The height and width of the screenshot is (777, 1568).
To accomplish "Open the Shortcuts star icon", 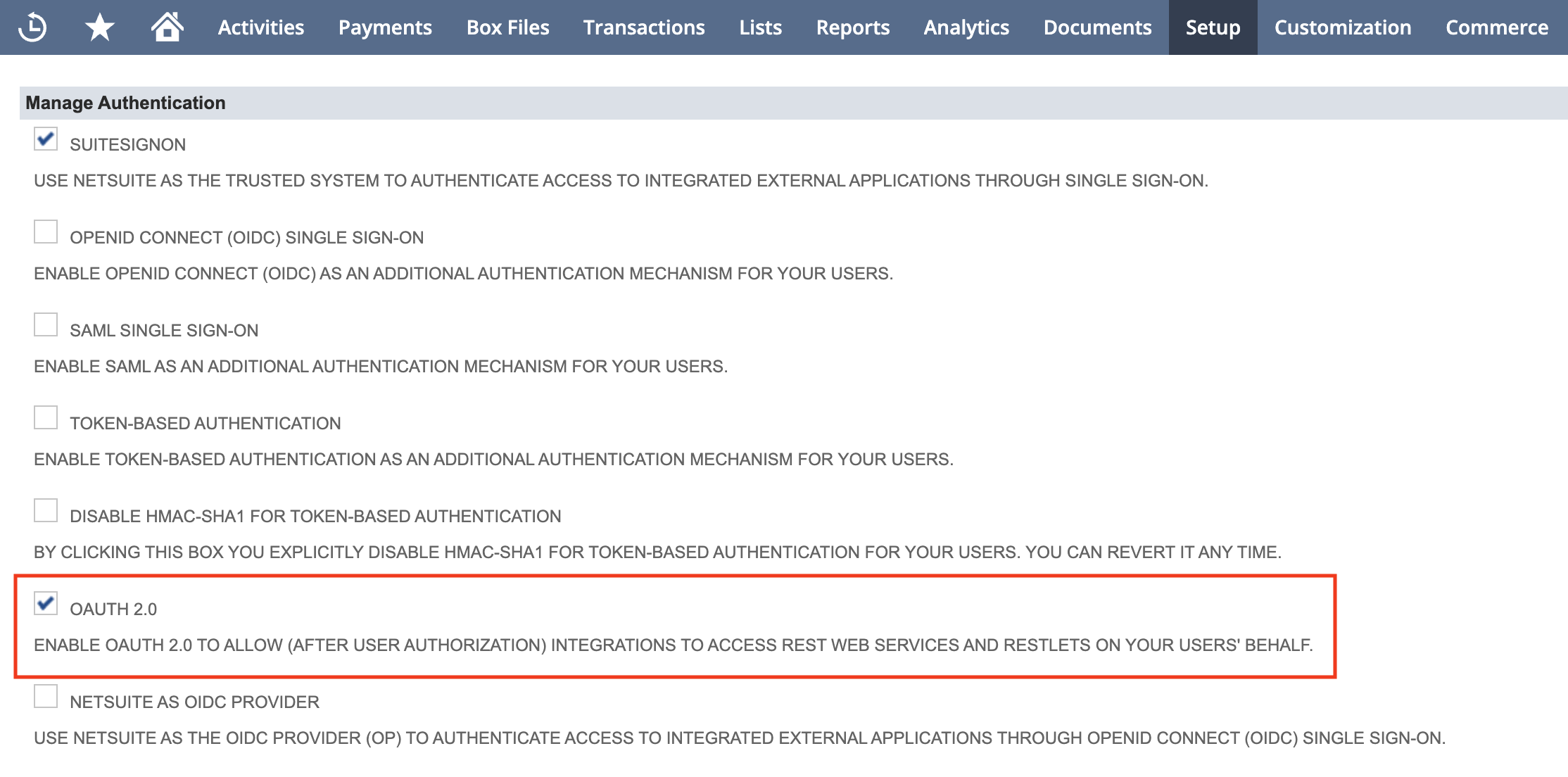I will (x=100, y=27).
